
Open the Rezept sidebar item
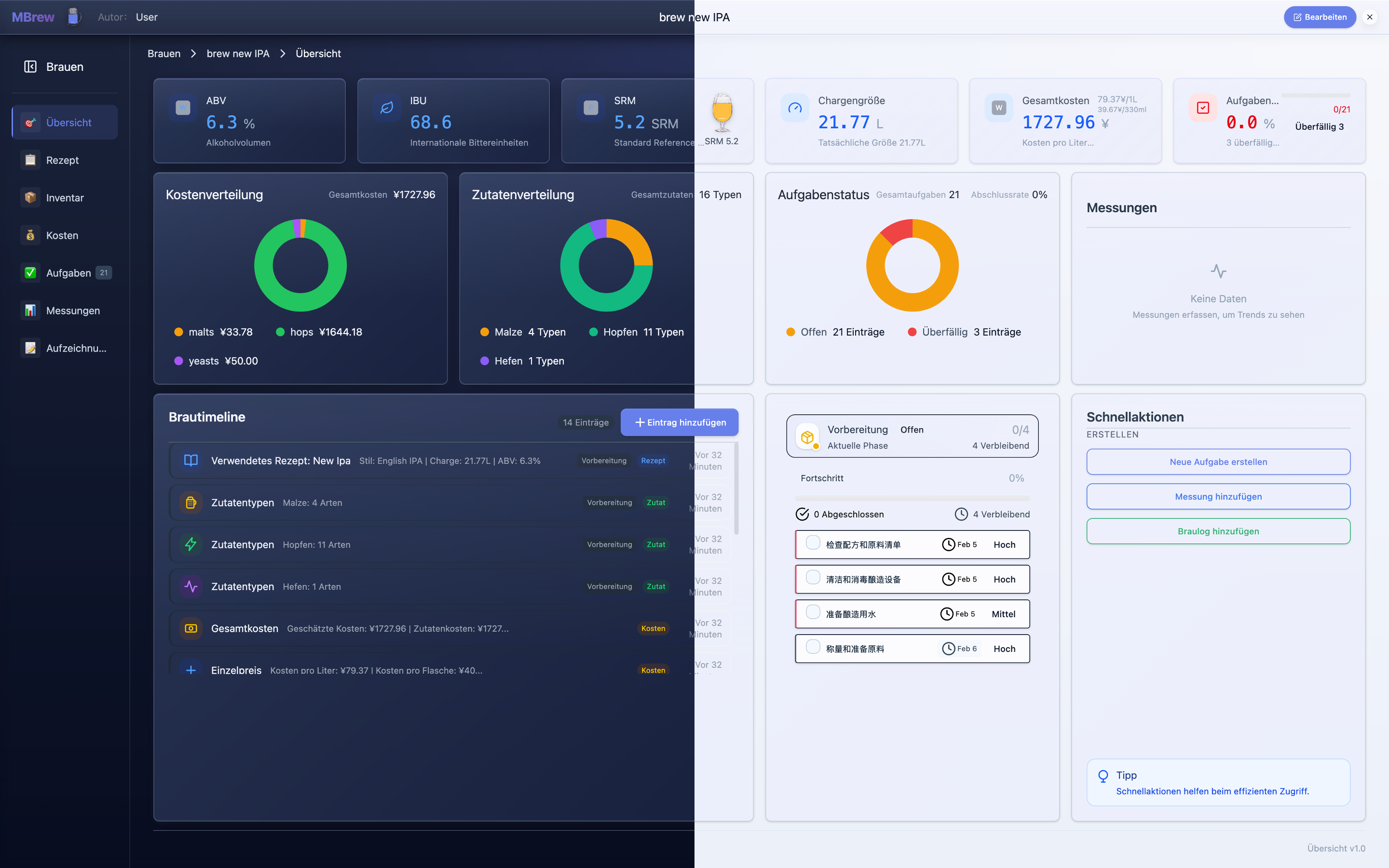click(x=63, y=160)
